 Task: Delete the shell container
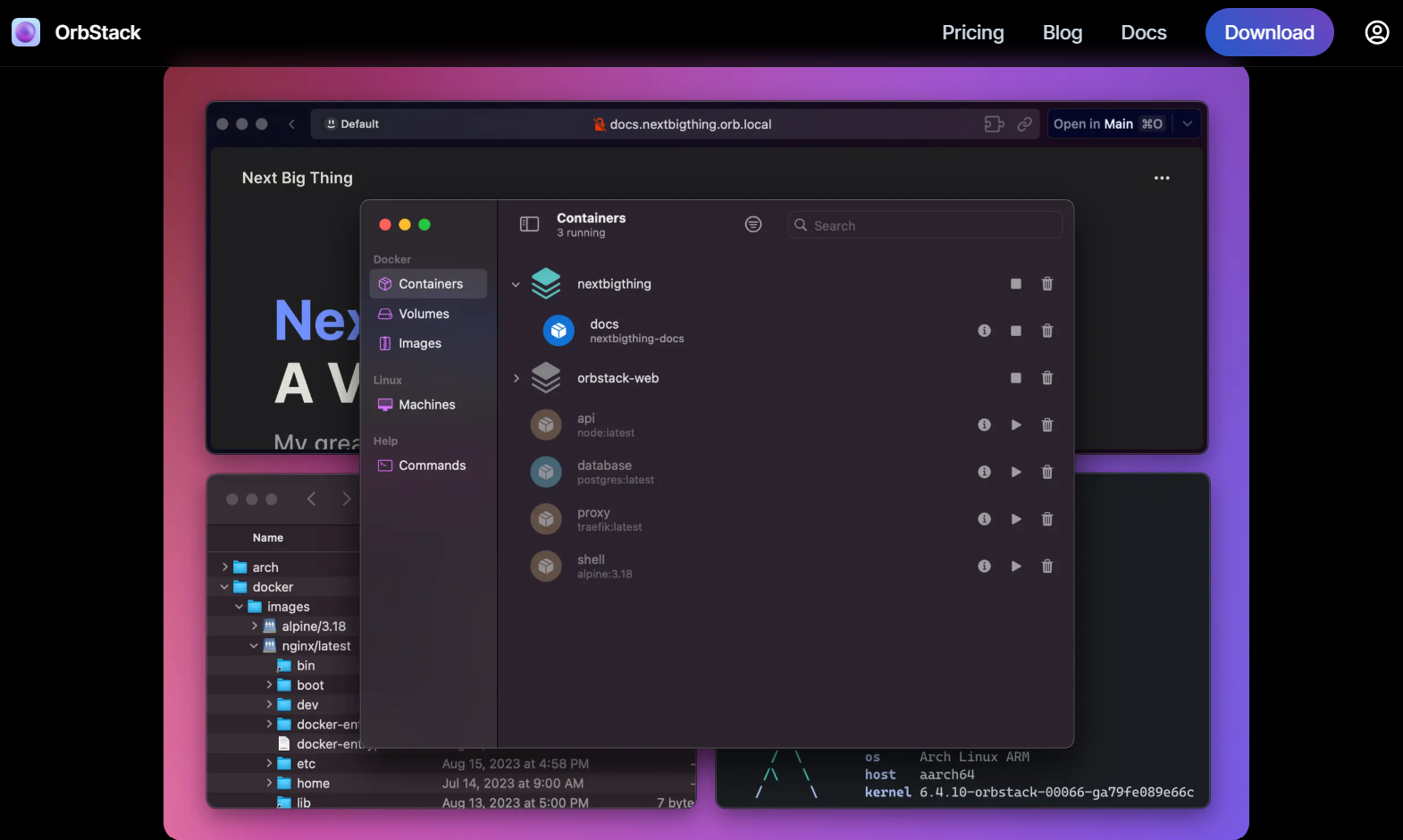click(x=1047, y=566)
